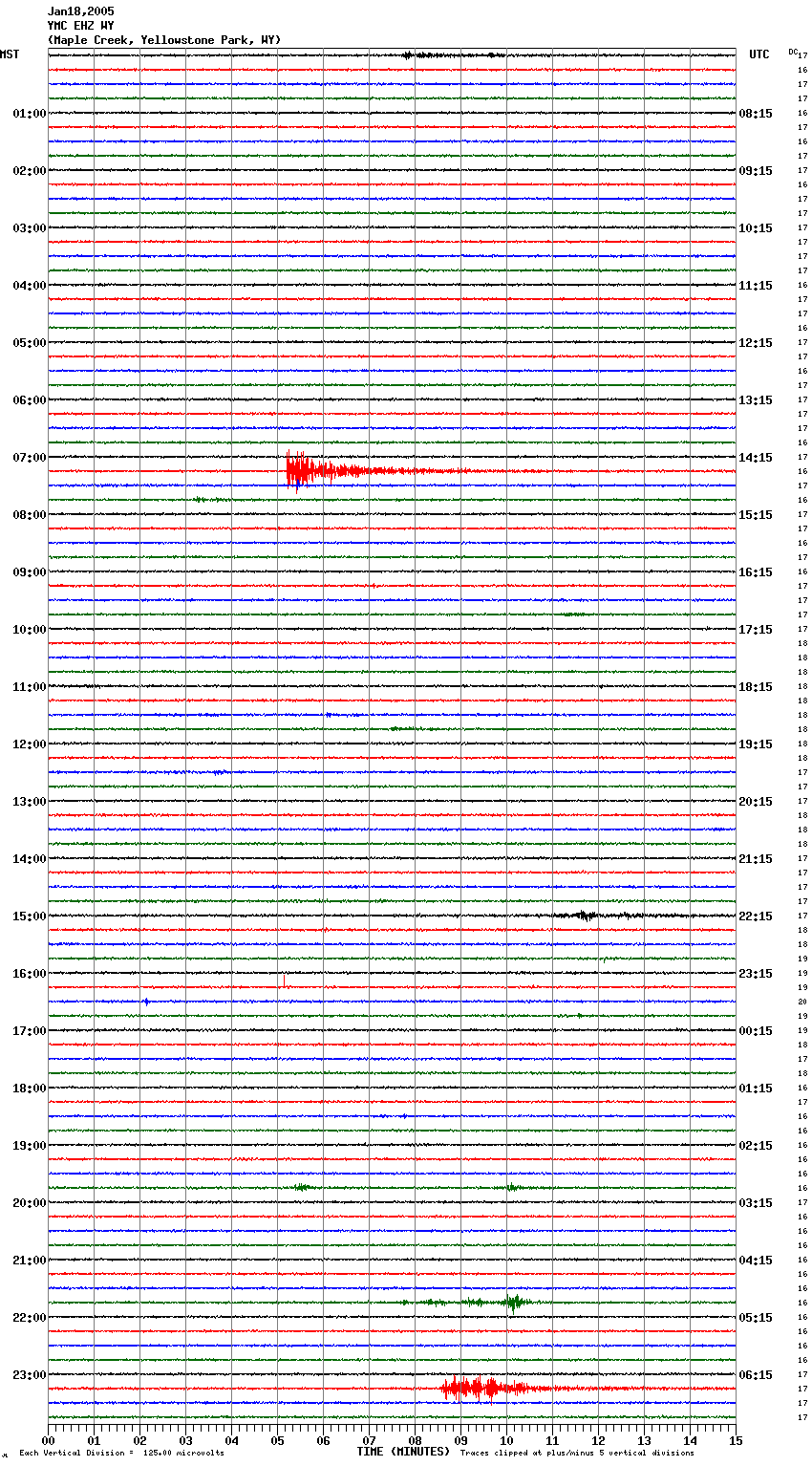The image size is (812, 1466).
Task: Select the 13:00 MST time label
Action: [30, 802]
